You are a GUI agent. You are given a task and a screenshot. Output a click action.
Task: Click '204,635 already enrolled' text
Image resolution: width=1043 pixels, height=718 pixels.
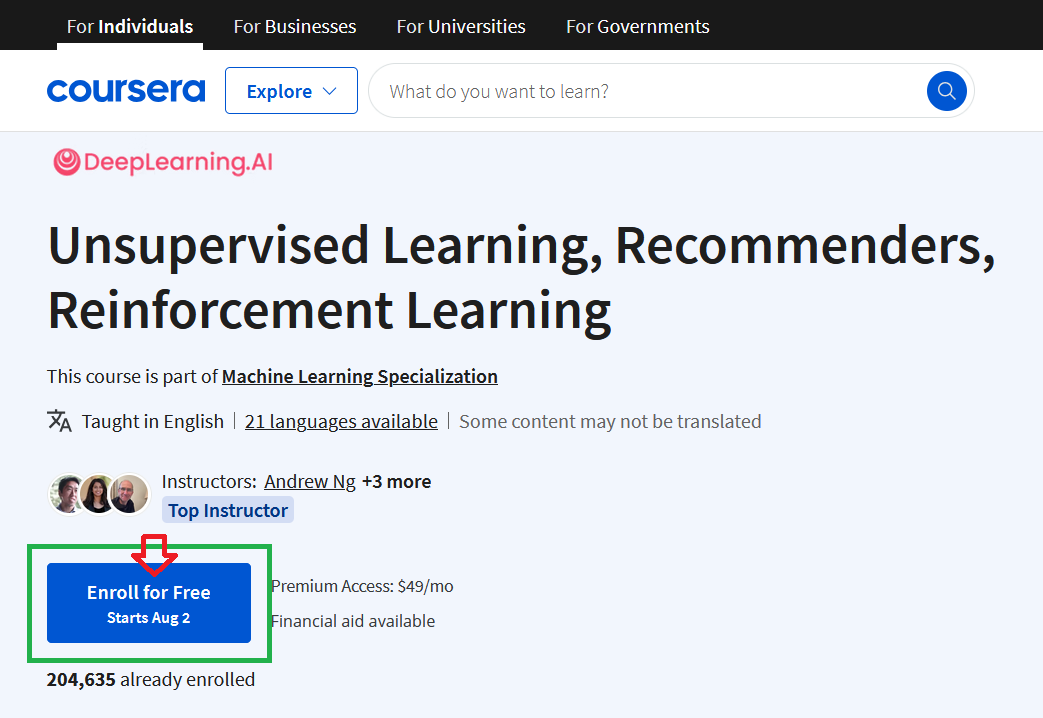(x=151, y=680)
